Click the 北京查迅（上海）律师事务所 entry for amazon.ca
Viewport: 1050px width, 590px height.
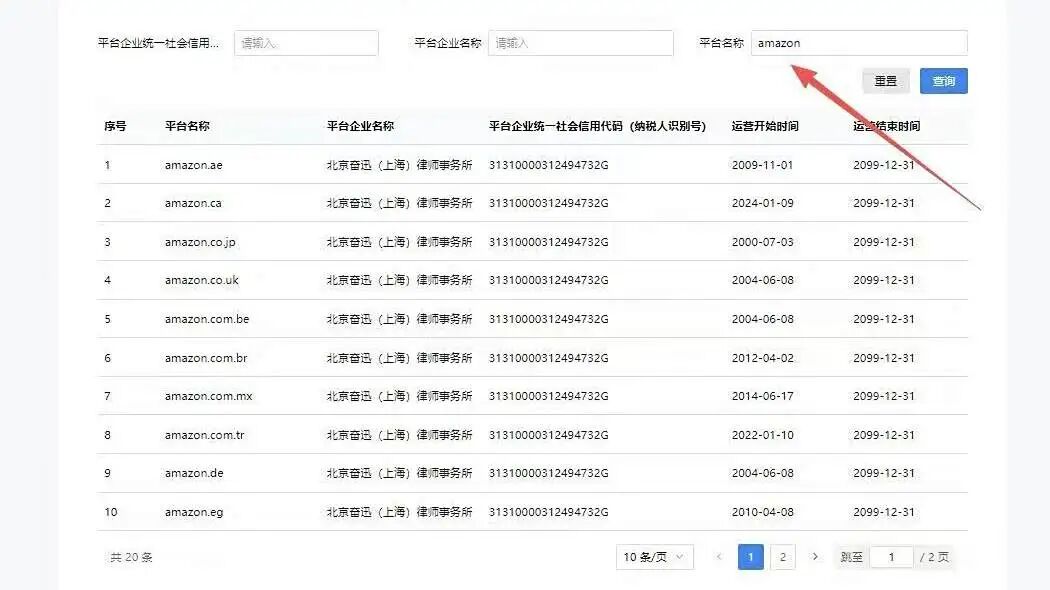pos(395,203)
